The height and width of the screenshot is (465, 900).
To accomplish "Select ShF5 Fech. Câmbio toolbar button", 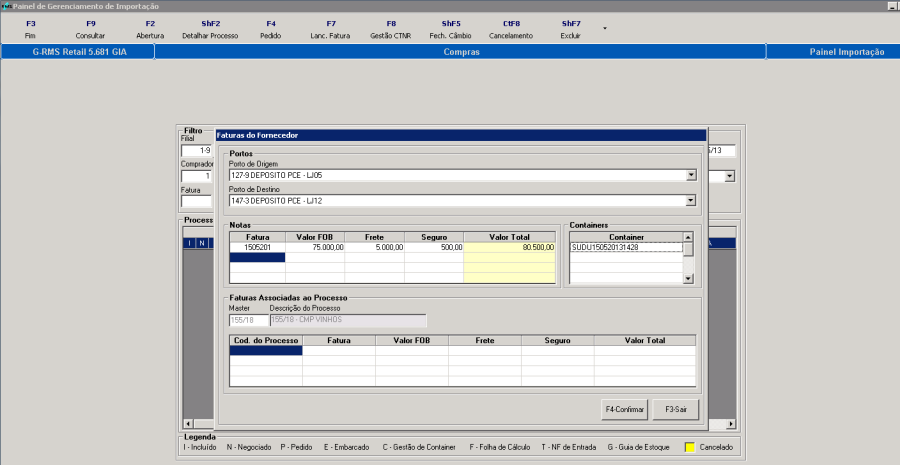I will pos(451,29).
